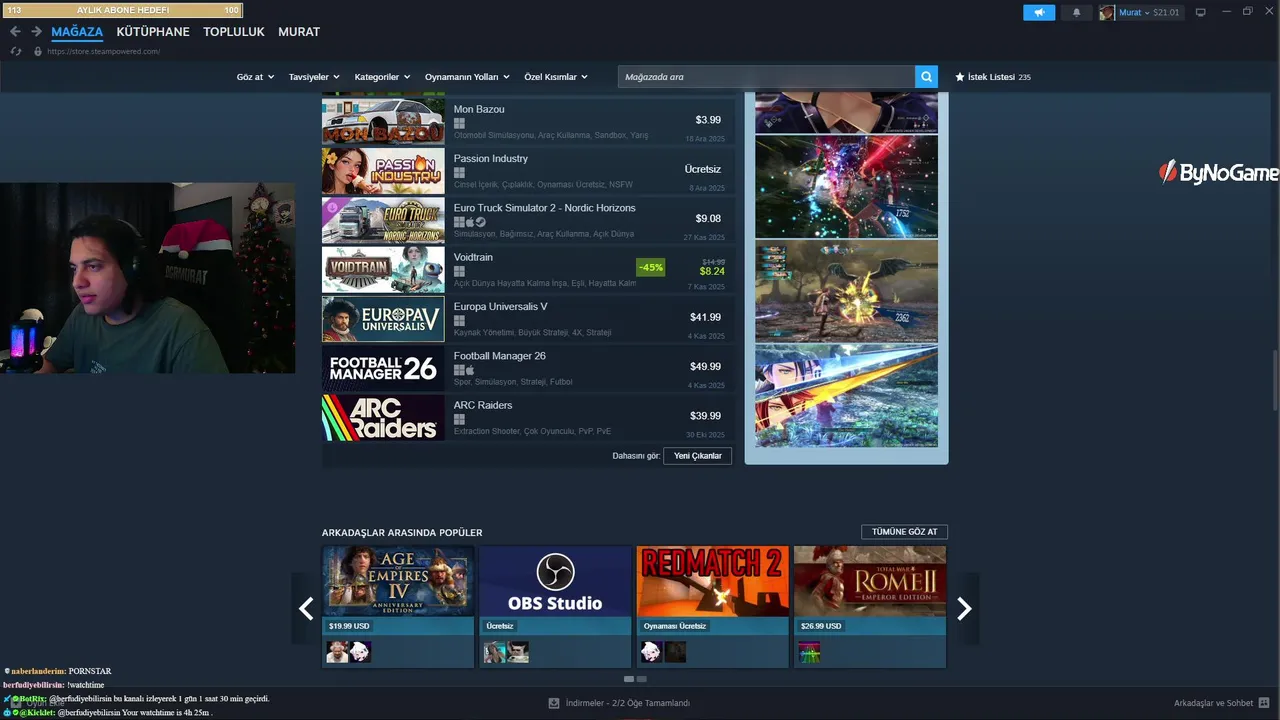Image resolution: width=1280 pixels, height=720 pixels.
Task: Open the Football Manager 26 thumbnail
Action: 383,367
